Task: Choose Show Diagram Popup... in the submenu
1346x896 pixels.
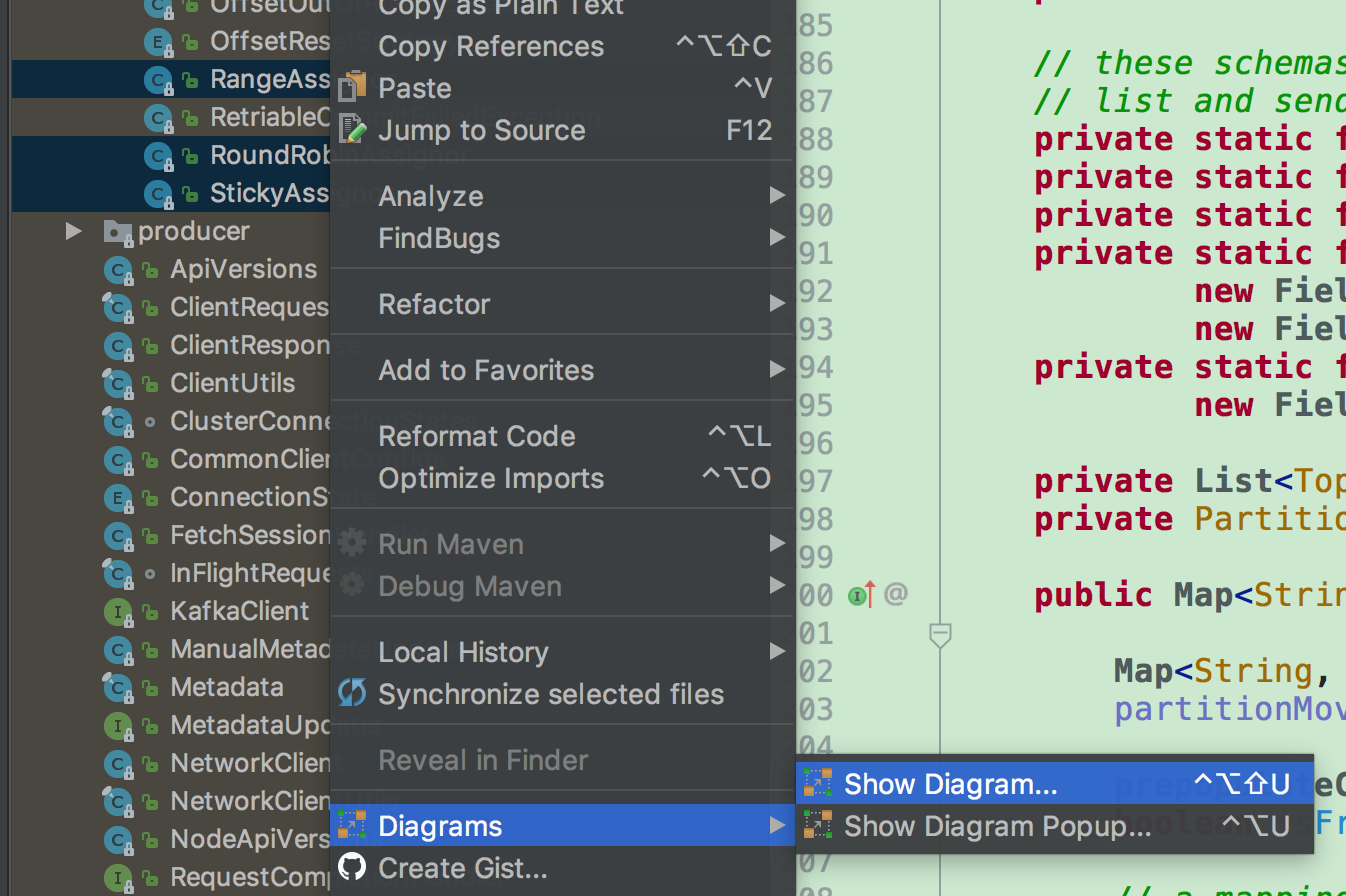Action: pos(1055,826)
